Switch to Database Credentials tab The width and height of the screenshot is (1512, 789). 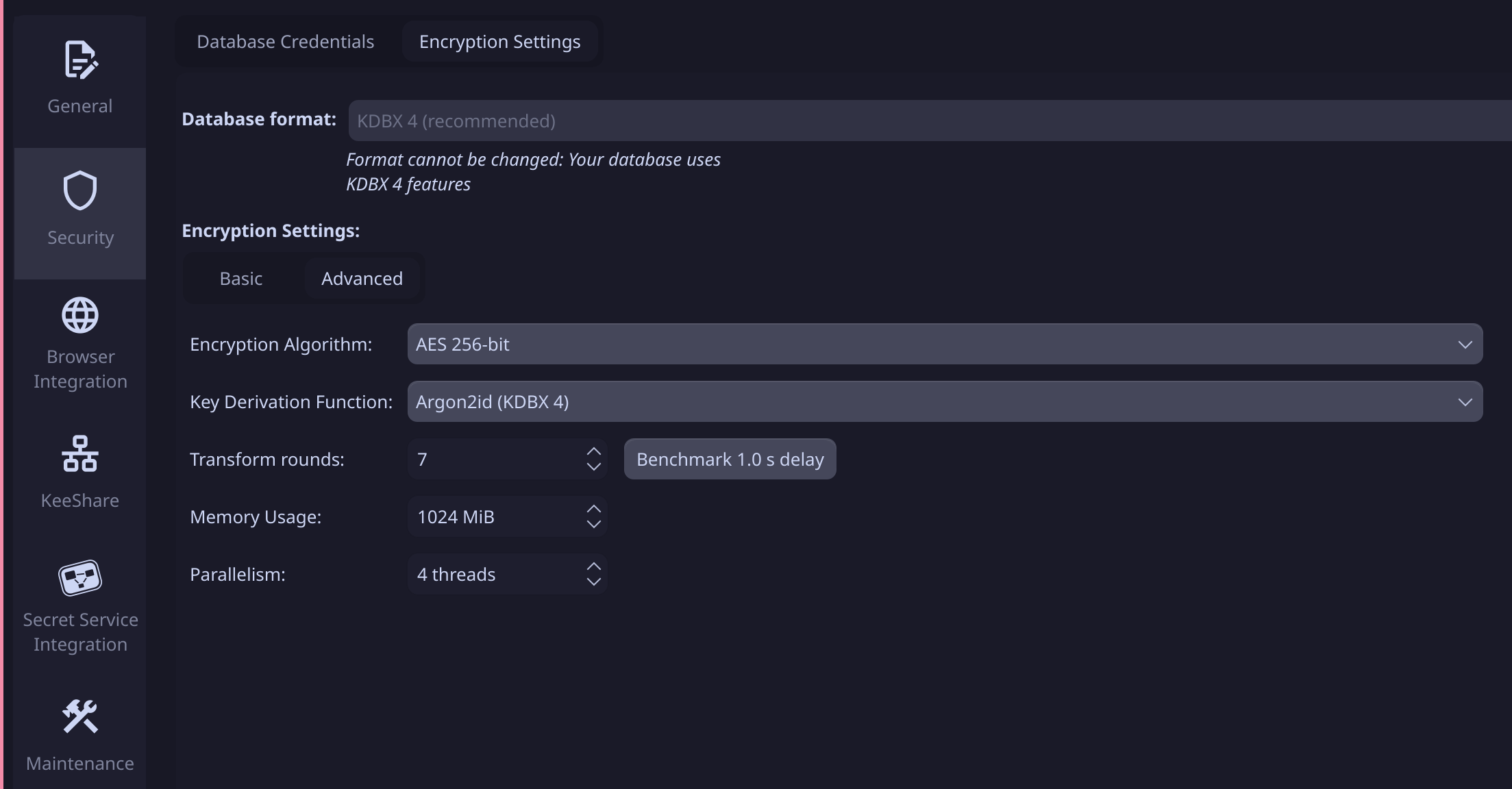point(286,42)
